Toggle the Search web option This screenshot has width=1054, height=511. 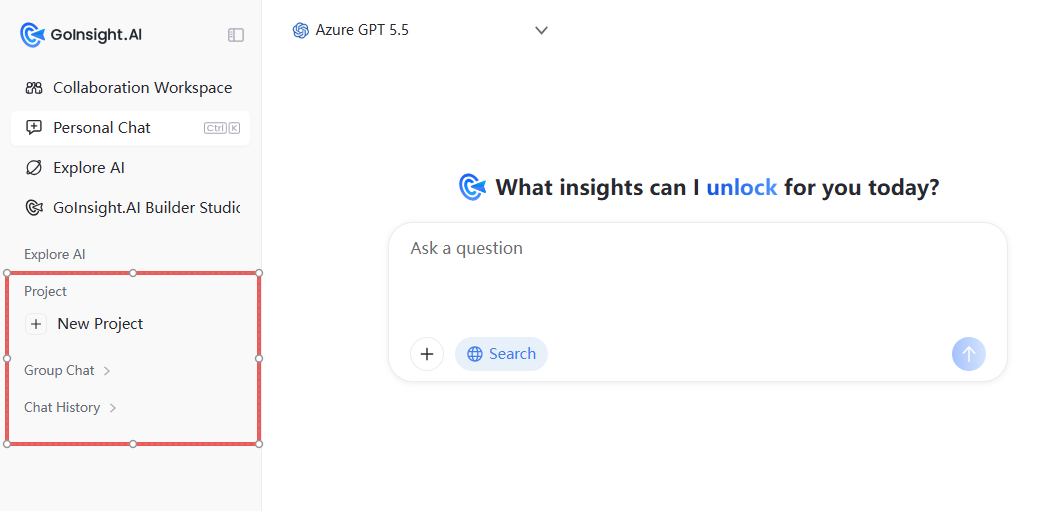coord(501,354)
